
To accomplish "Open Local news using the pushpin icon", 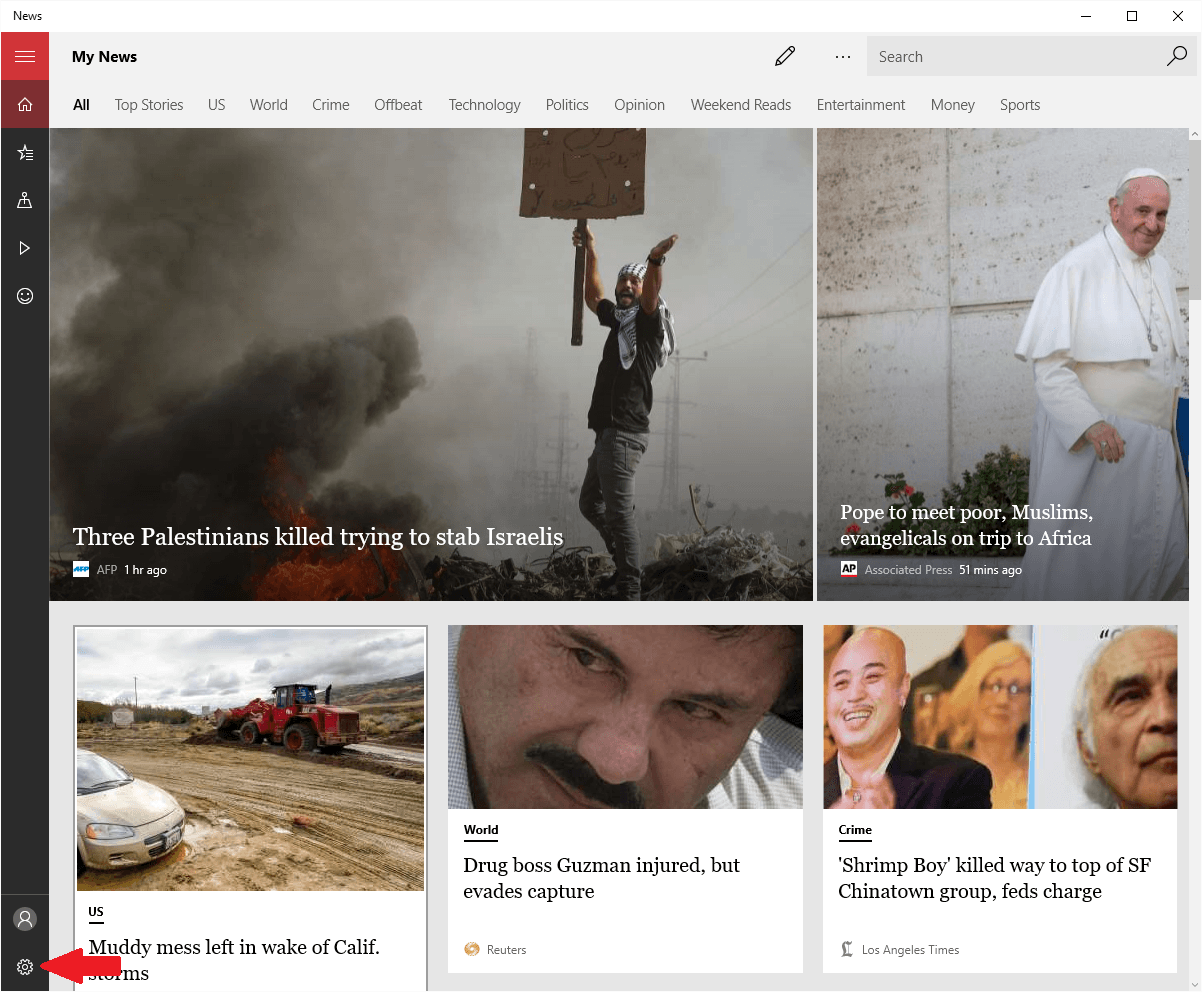I will click(25, 200).
